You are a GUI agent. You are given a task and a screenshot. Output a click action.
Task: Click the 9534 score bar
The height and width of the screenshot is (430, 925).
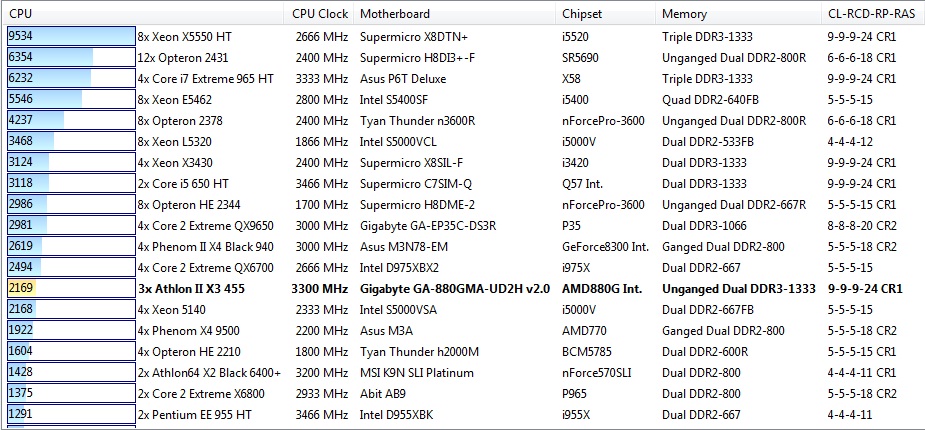pos(70,36)
